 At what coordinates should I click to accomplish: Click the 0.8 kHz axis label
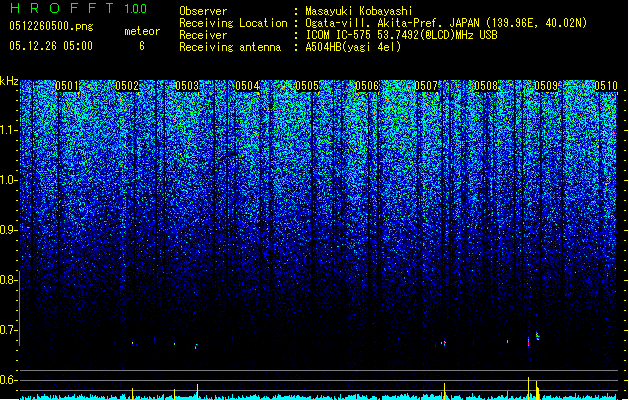point(8,280)
